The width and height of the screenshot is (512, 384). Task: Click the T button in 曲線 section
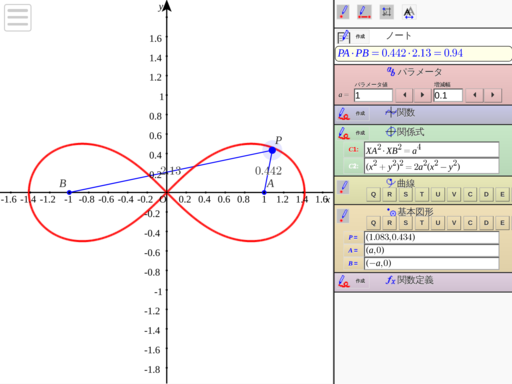(x=422, y=194)
